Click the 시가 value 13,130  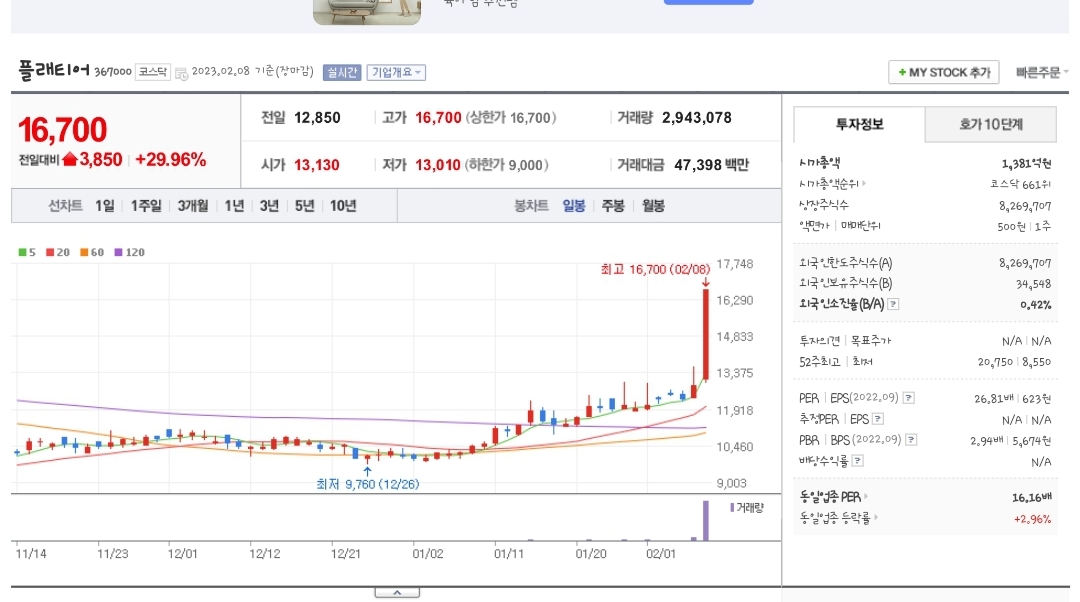click(317, 165)
